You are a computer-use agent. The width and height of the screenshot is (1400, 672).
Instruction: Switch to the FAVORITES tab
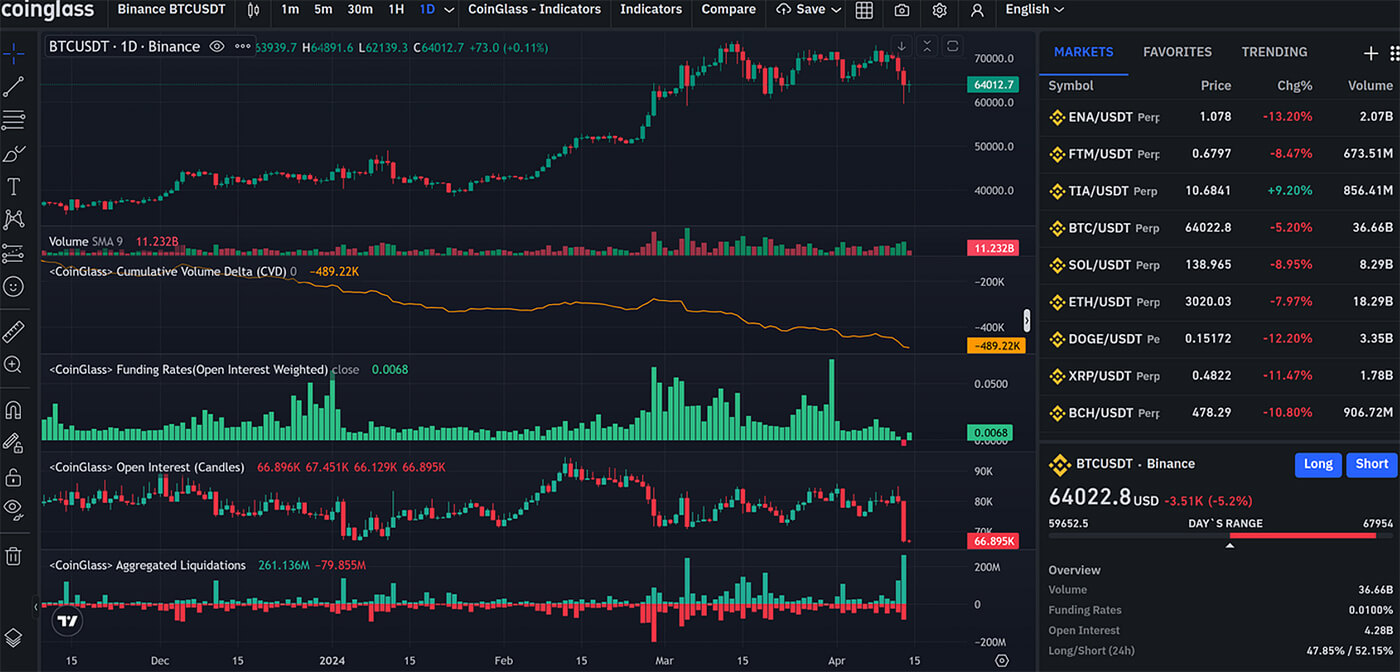pyautogui.click(x=1177, y=52)
